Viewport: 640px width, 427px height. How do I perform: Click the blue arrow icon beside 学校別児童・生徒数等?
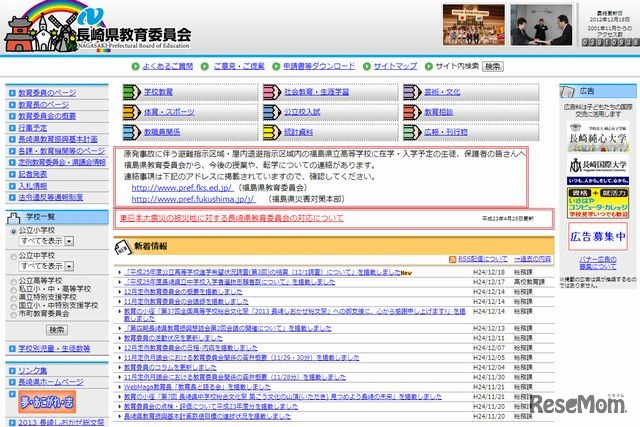[12, 349]
